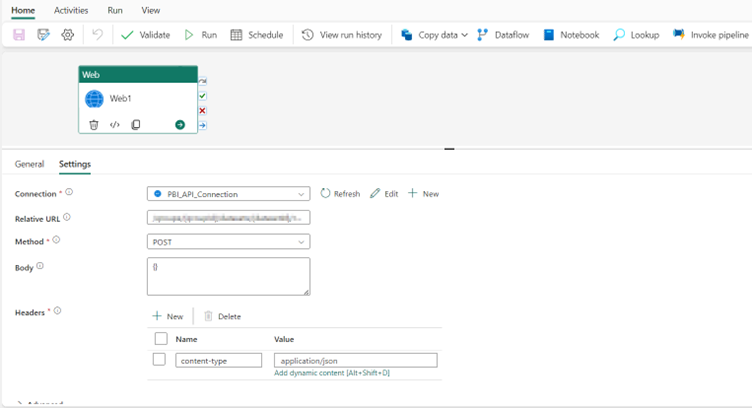Create a New connection
Screen dimensions: 752x408
point(423,194)
